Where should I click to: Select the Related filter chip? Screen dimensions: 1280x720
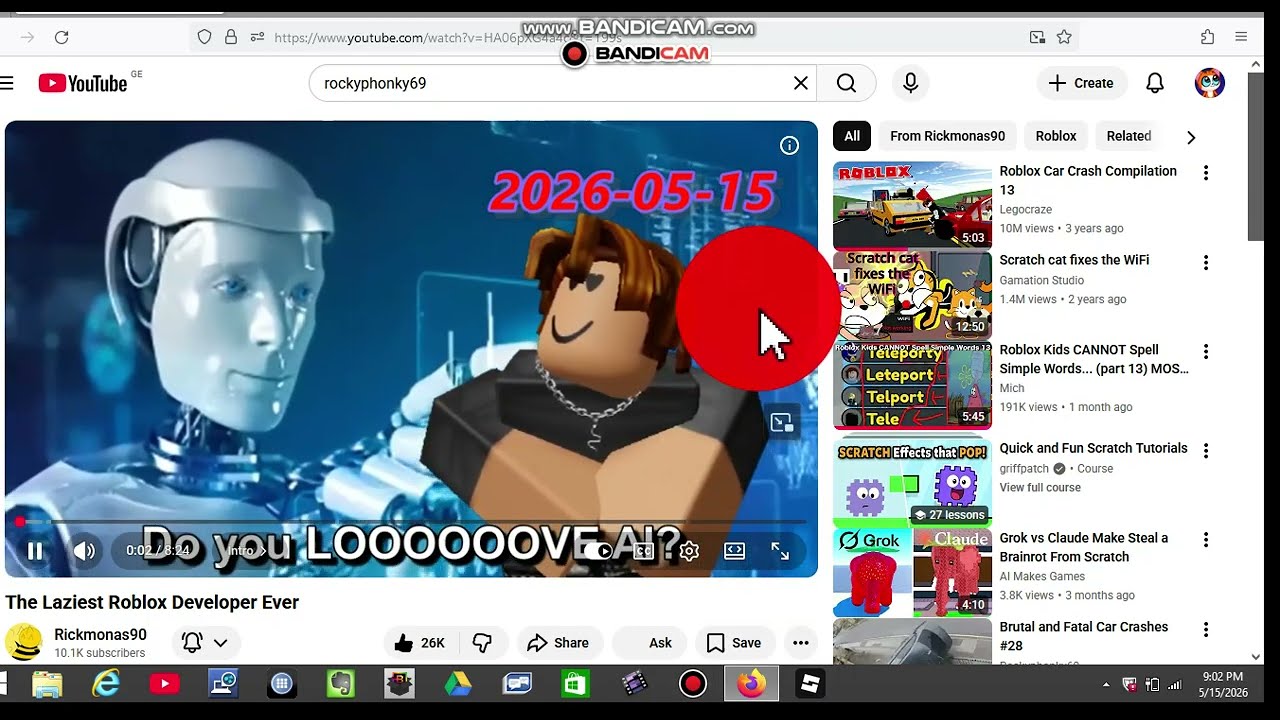(x=1129, y=136)
